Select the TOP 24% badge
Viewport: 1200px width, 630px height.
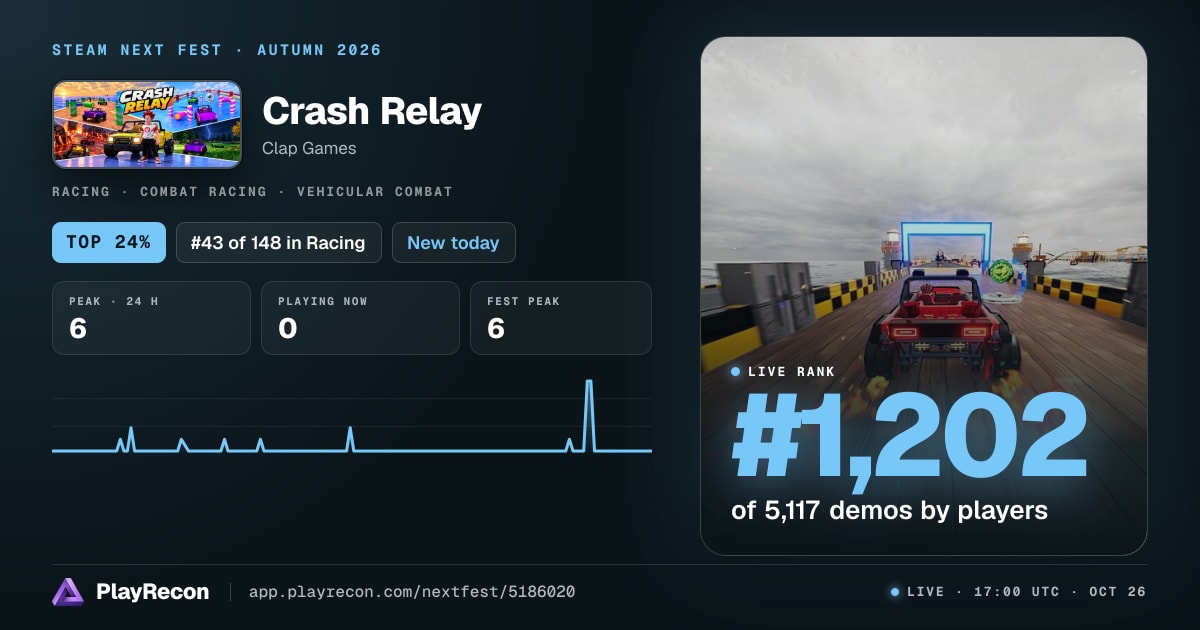pyautogui.click(x=109, y=242)
